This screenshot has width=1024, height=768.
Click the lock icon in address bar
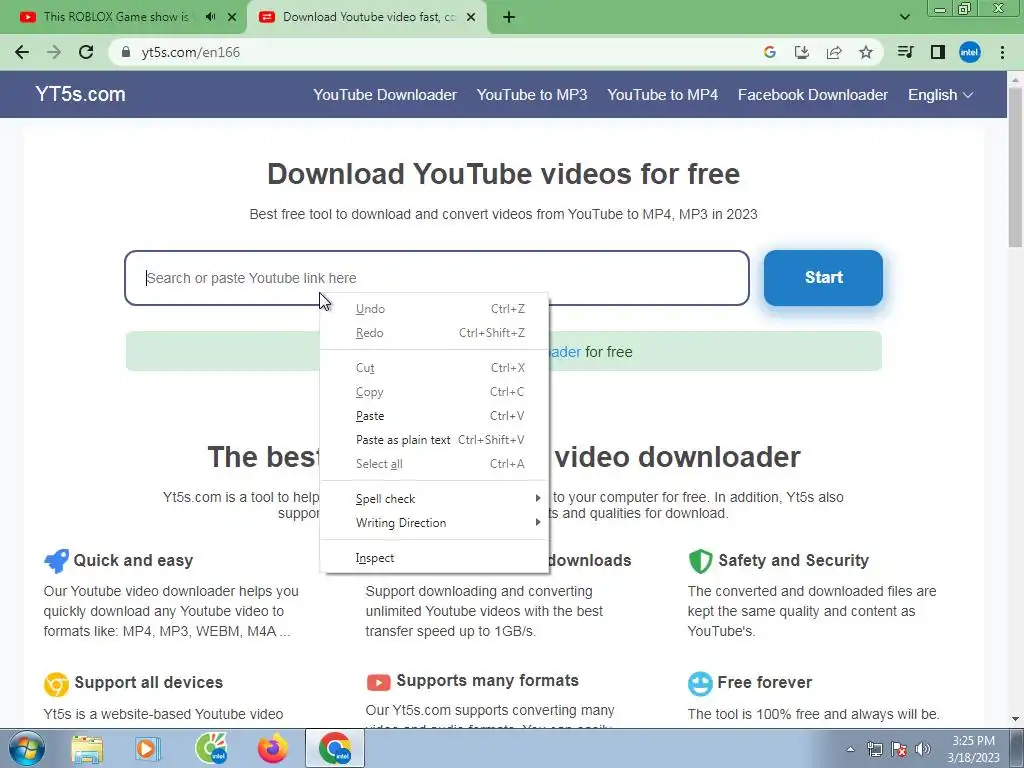point(126,52)
